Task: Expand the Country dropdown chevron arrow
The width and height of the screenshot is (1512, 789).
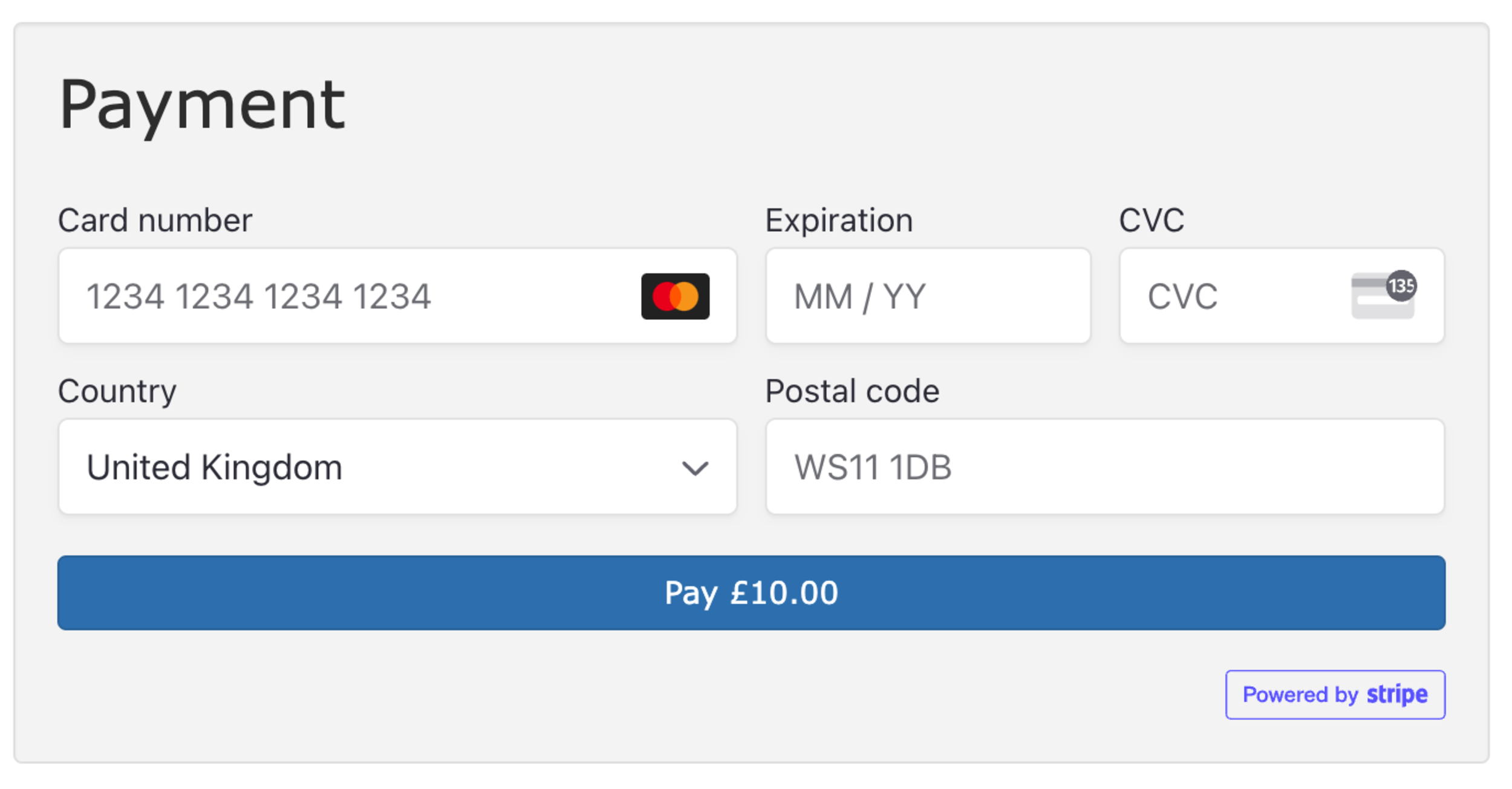Action: pyautogui.click(x=695, y=469)
